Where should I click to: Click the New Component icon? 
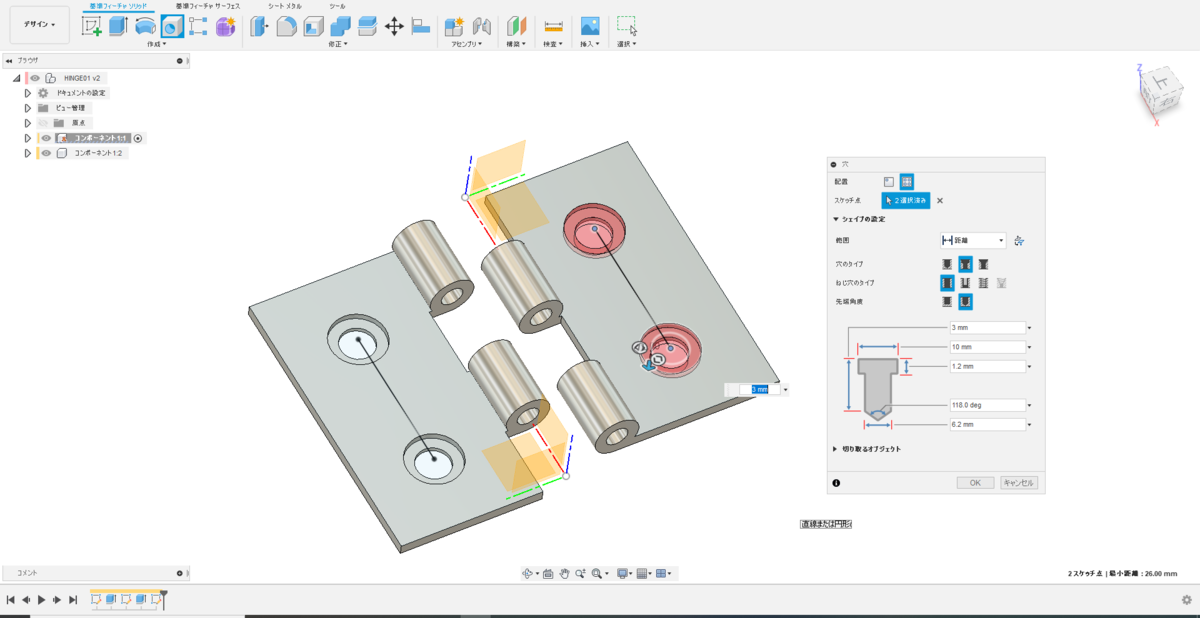point(455,27)
